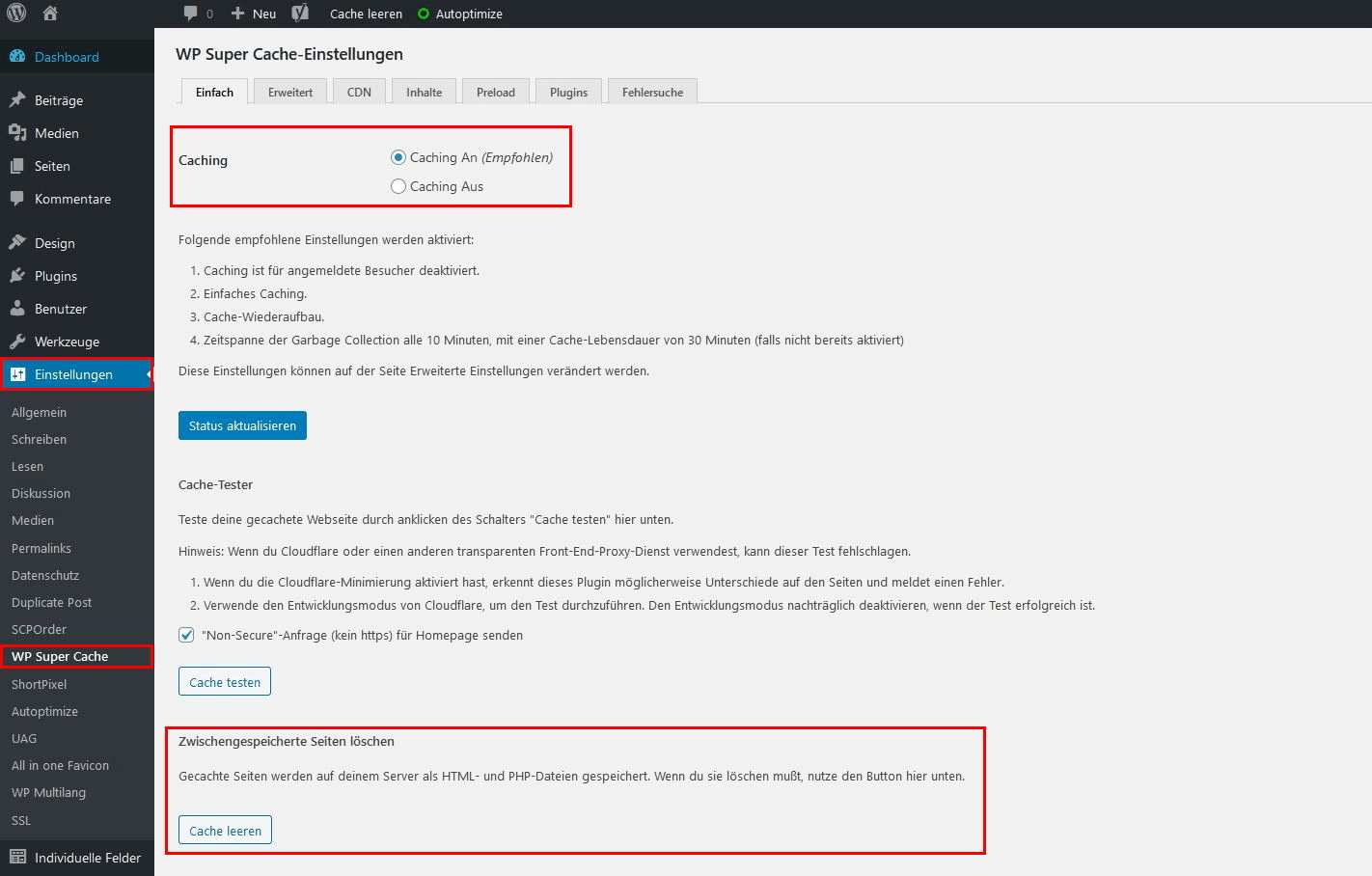
Task: Open WP Super Cache submenu item
Action: [60, 656]
